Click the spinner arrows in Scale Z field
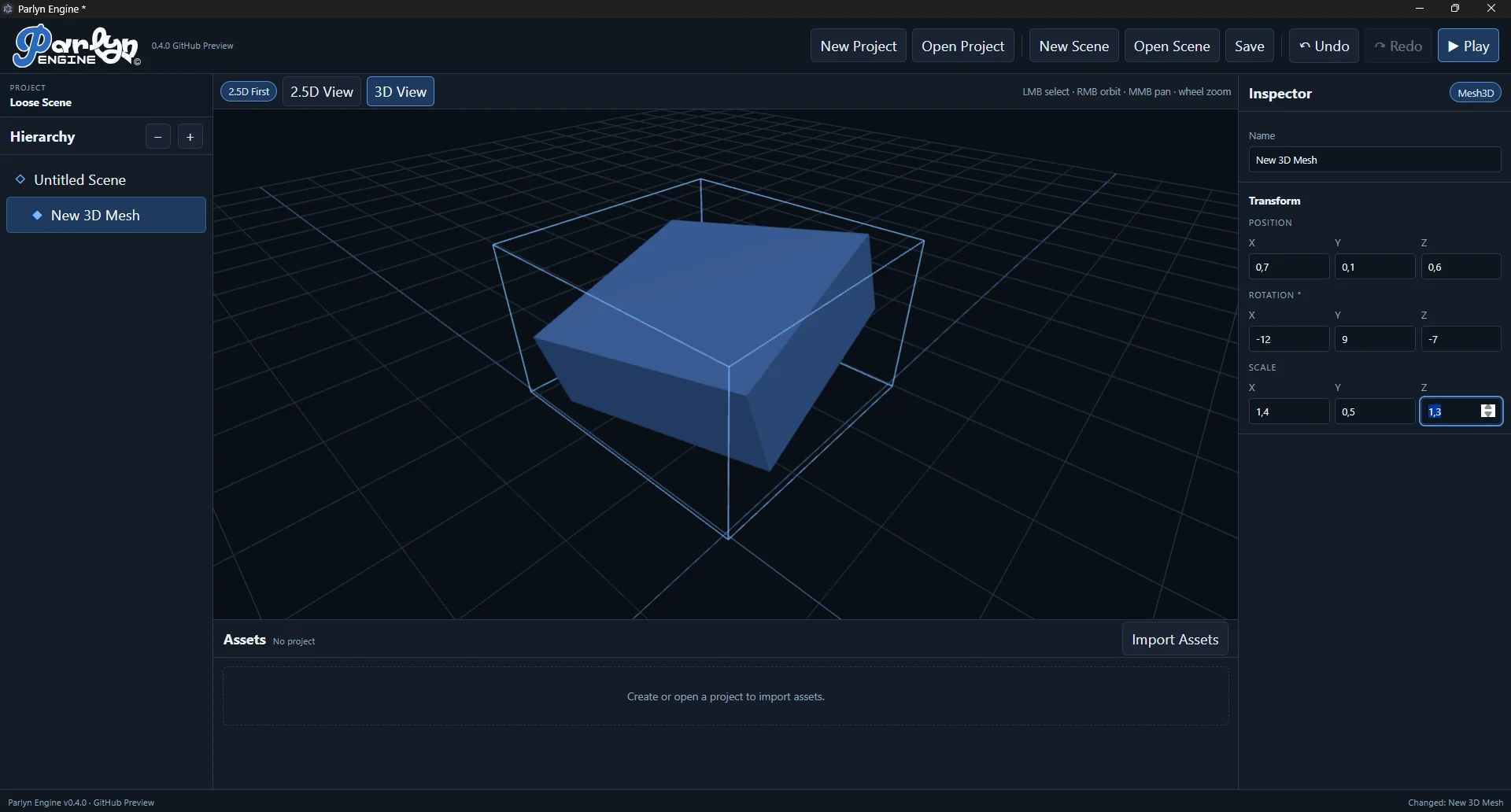1511x812 pixels. coord(1487,412)
